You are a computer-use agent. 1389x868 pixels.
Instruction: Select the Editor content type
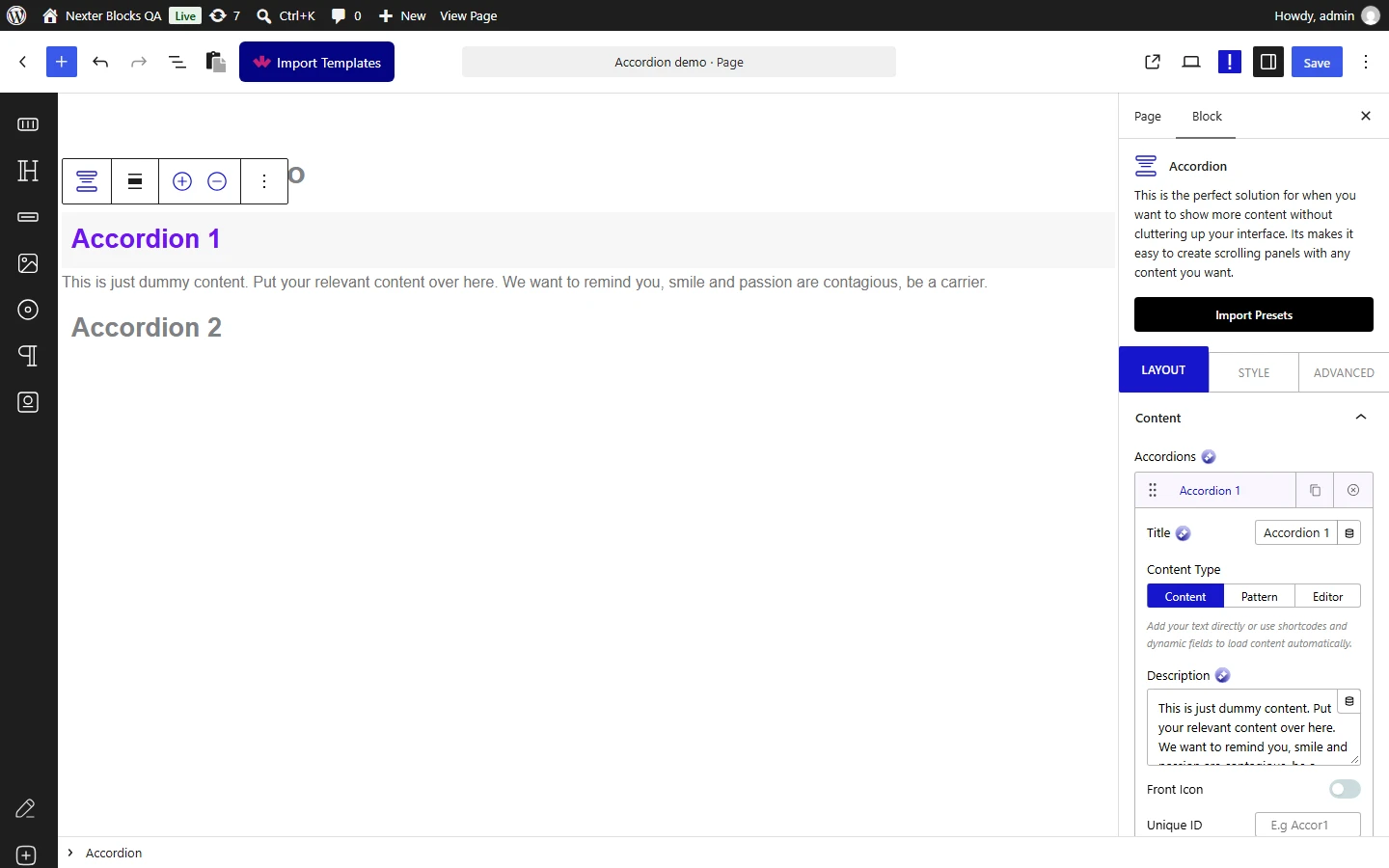(x=1328, y=596)
